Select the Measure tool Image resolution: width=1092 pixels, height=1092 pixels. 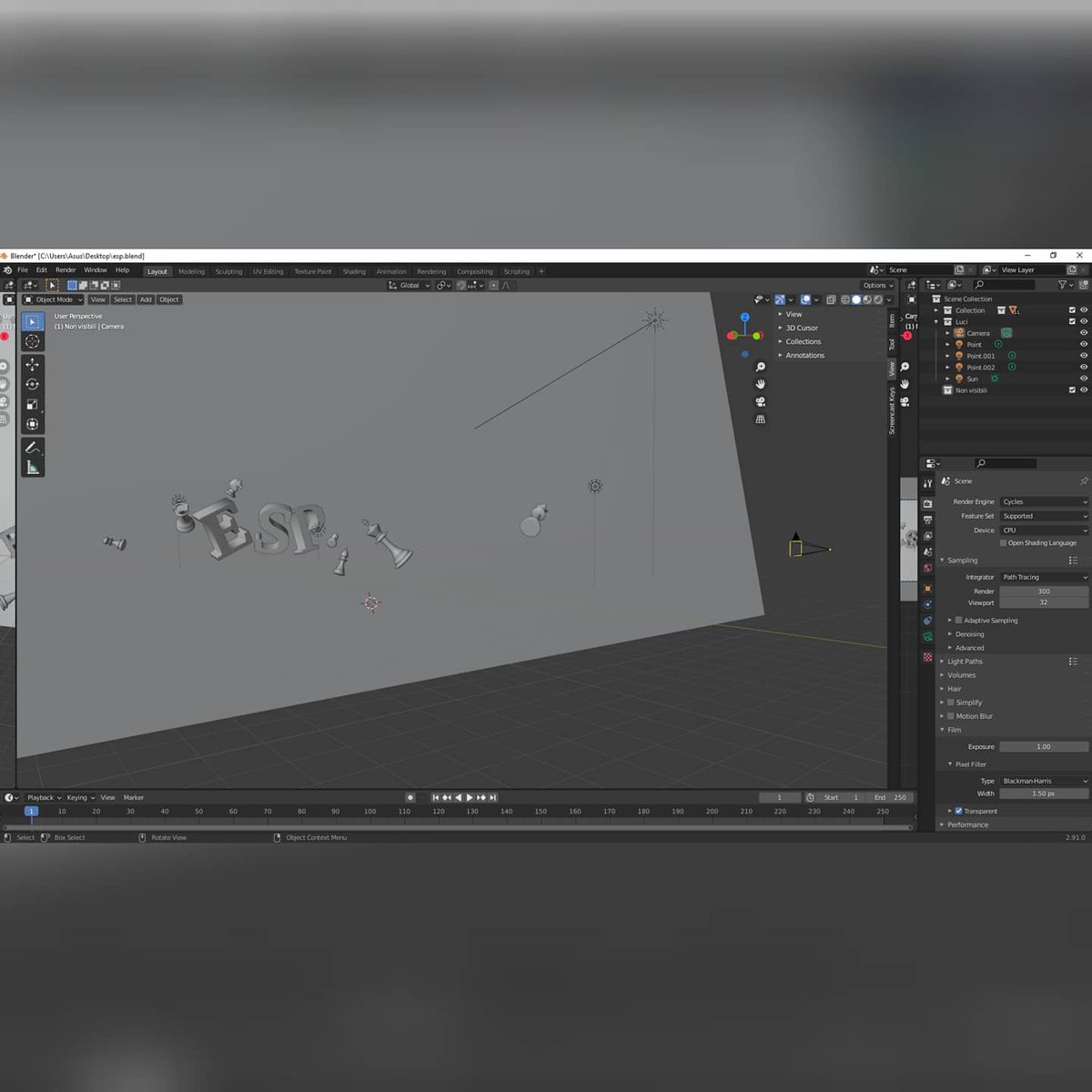tap(32, 468)
